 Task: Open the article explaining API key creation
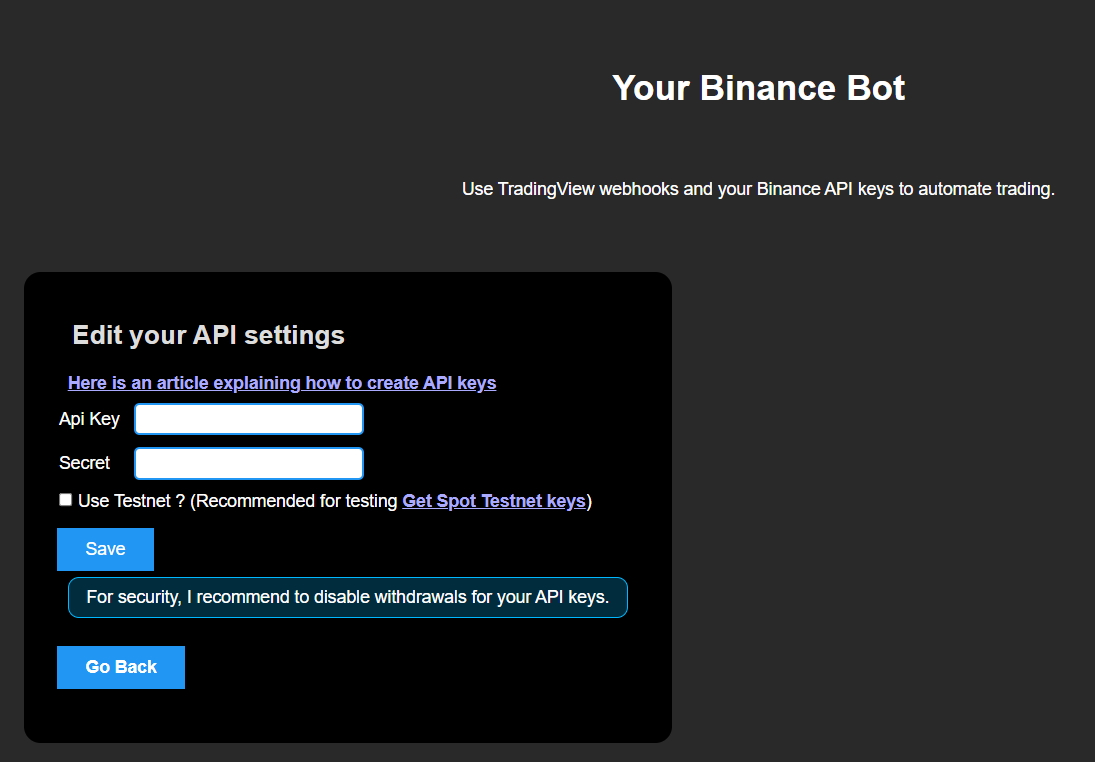[282, 383]
